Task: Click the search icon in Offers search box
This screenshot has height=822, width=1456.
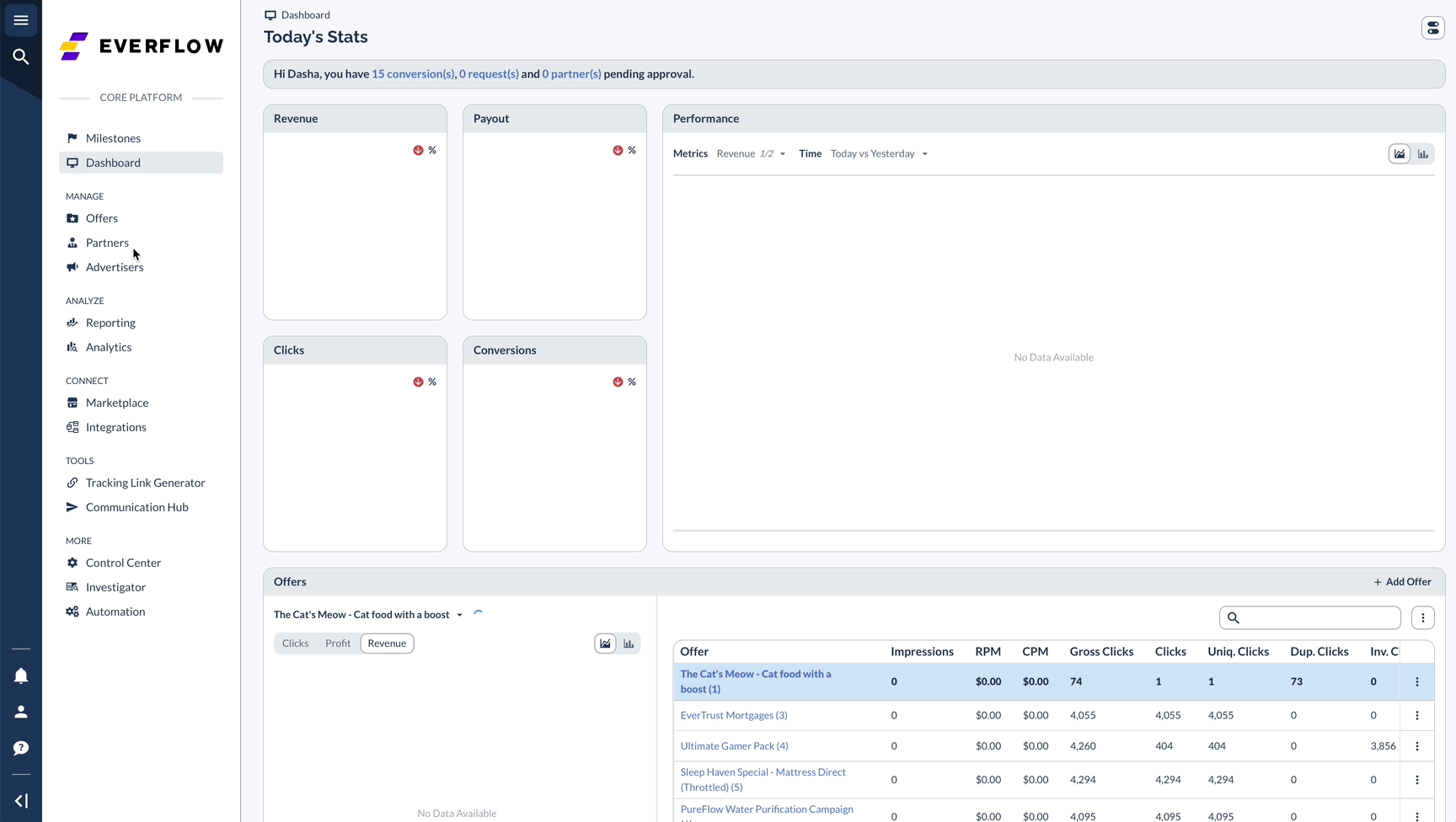Action: coord(1234,617)
